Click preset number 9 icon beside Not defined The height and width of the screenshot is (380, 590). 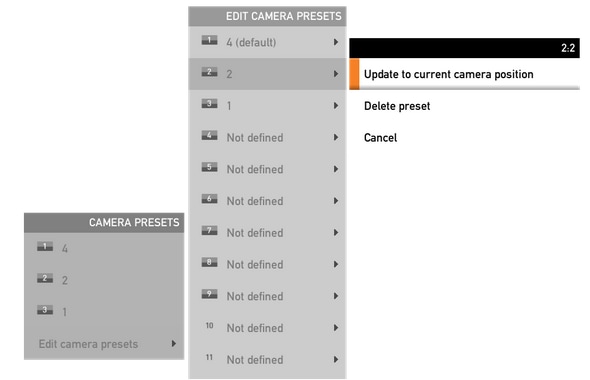(x=209, y=294)
